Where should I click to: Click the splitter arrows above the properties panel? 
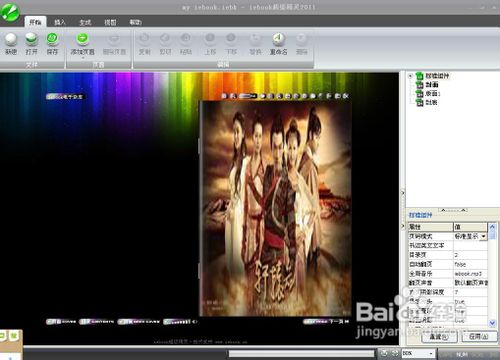pyautogui.click(x=453, y=210)
